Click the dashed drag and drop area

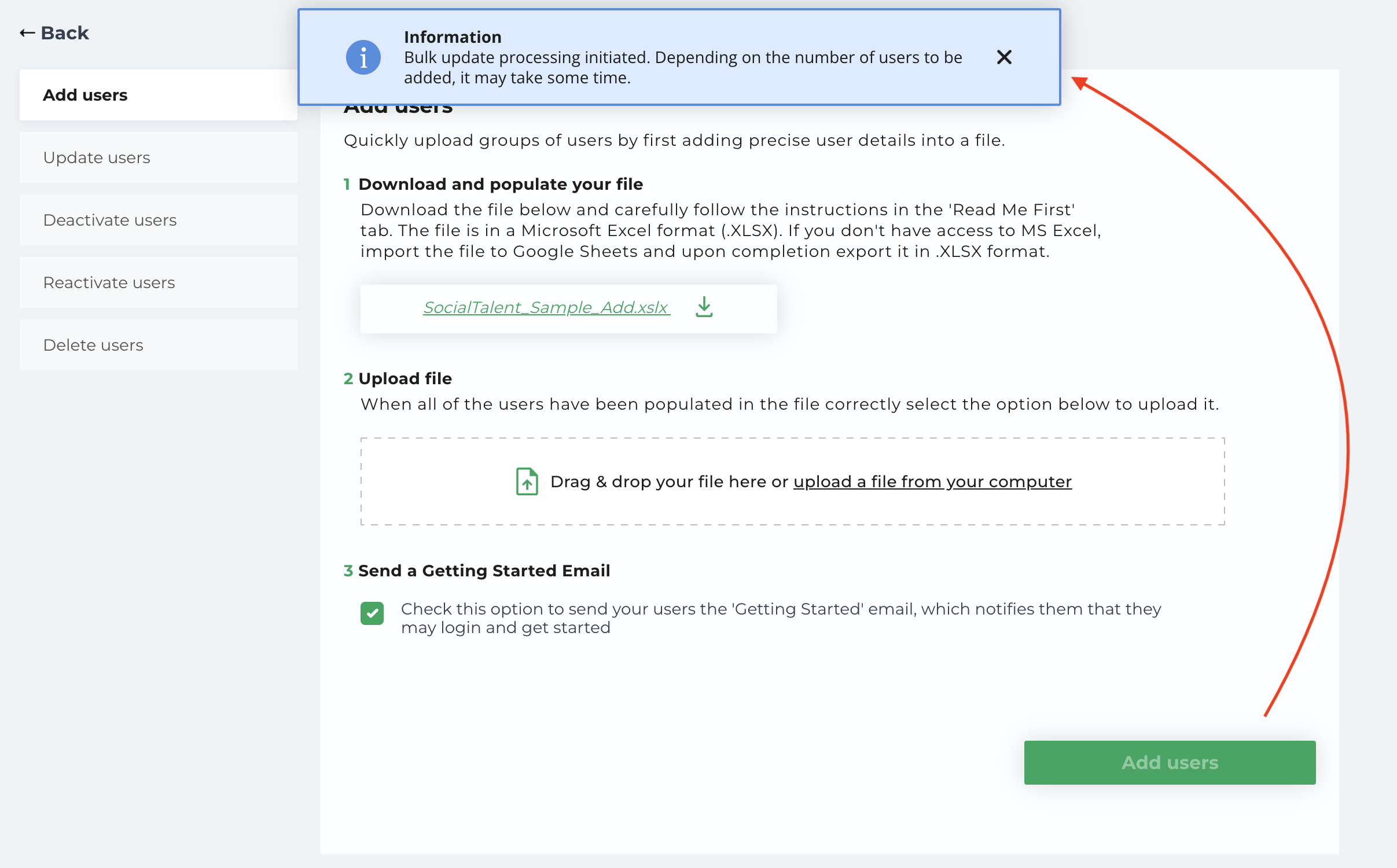pyautogui.click(x=792, y=481)
